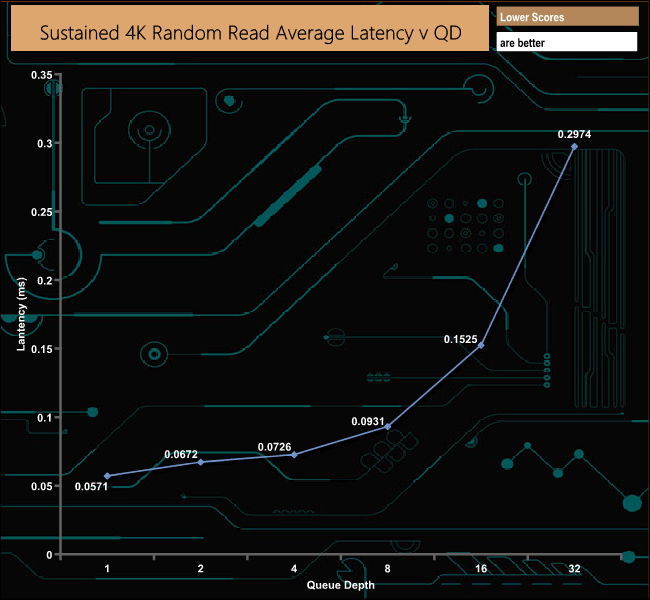The image size is (650, 600).
Task: Click the y-axis tick label 0.15
Action: pyautogui.click(x=42, y=349)
